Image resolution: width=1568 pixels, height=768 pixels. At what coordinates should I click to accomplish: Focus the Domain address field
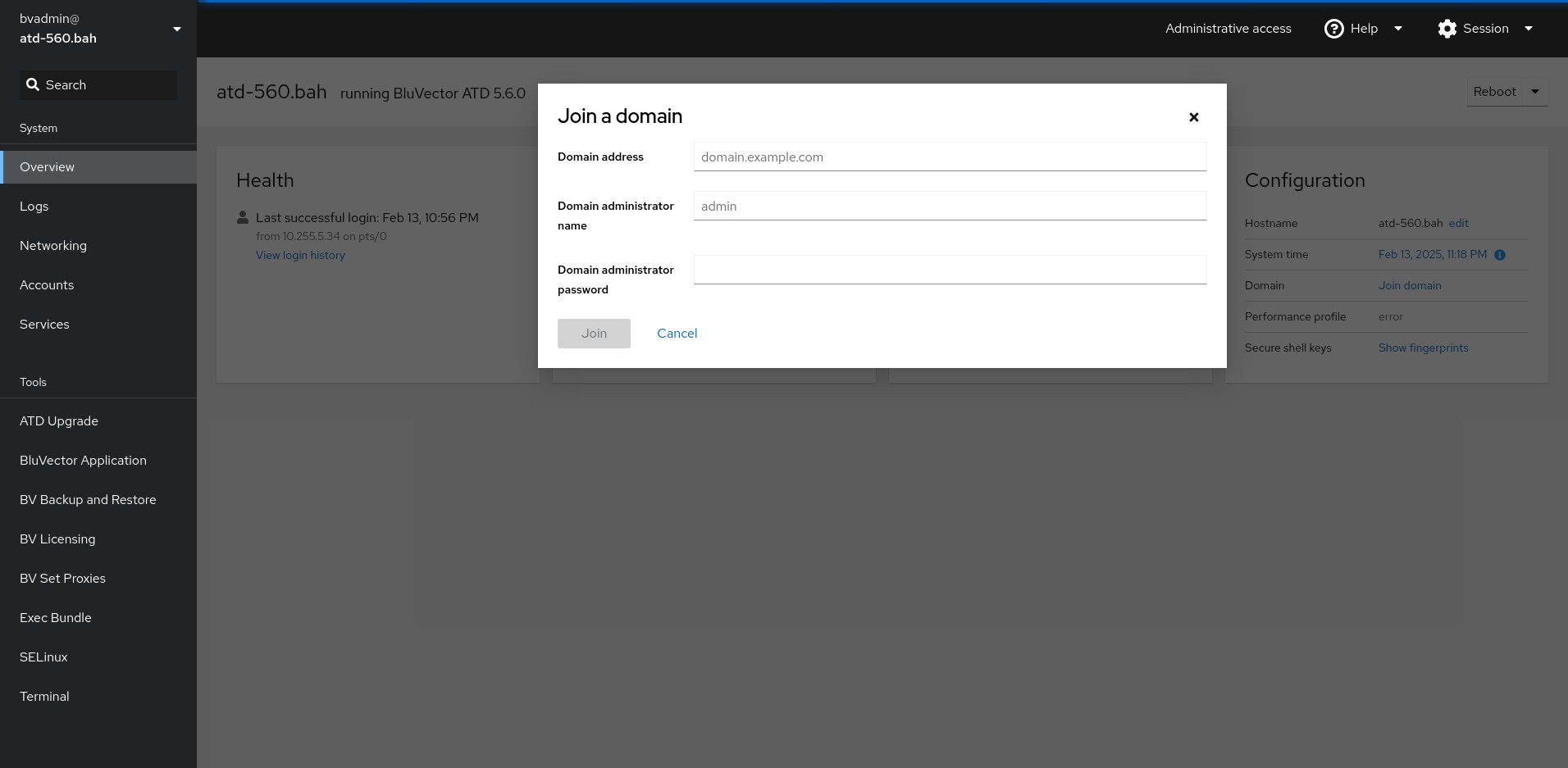point(950,157)
